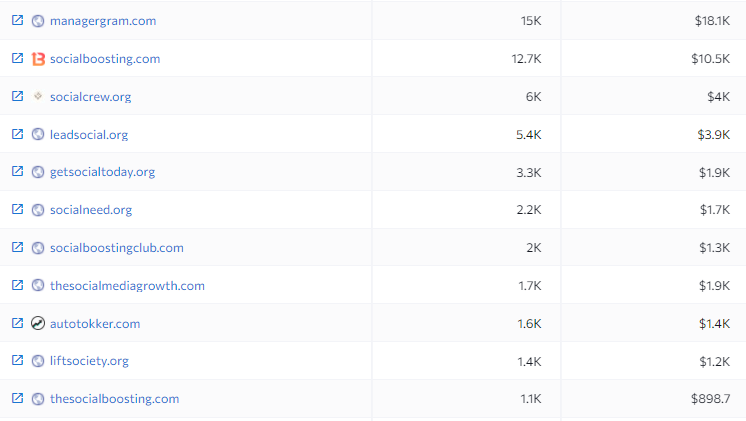Open the socialboostingclub.com link
The height and width of the screenshot is (421, 746).
[117, 248]
